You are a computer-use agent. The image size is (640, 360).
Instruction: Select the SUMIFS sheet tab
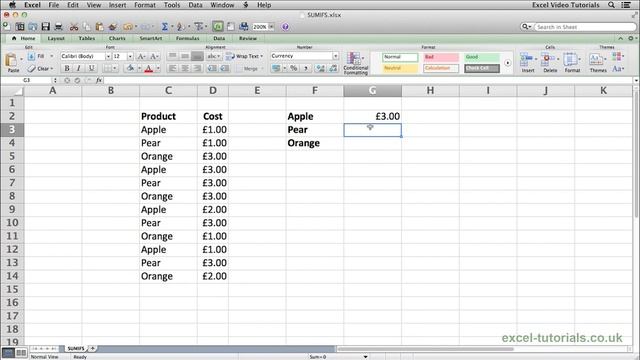point(76,349)
